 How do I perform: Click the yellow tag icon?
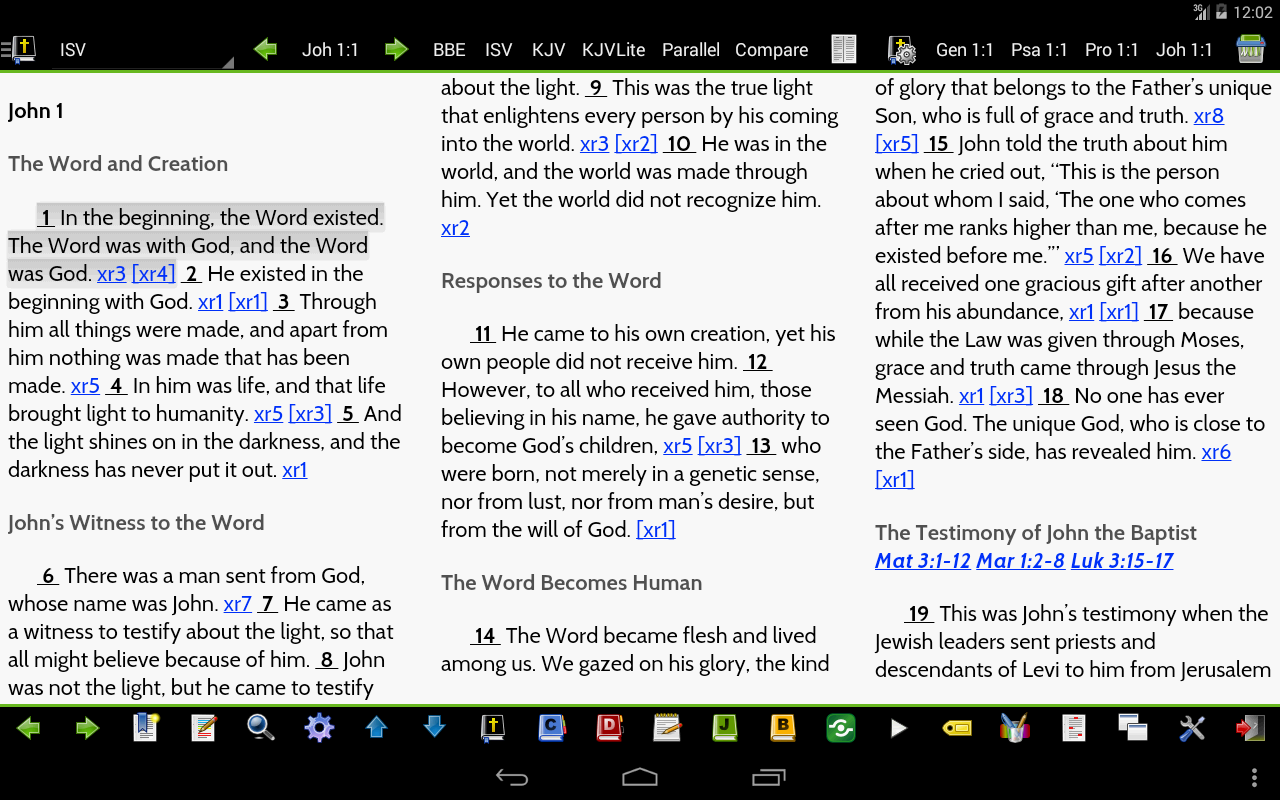point(957,728)
